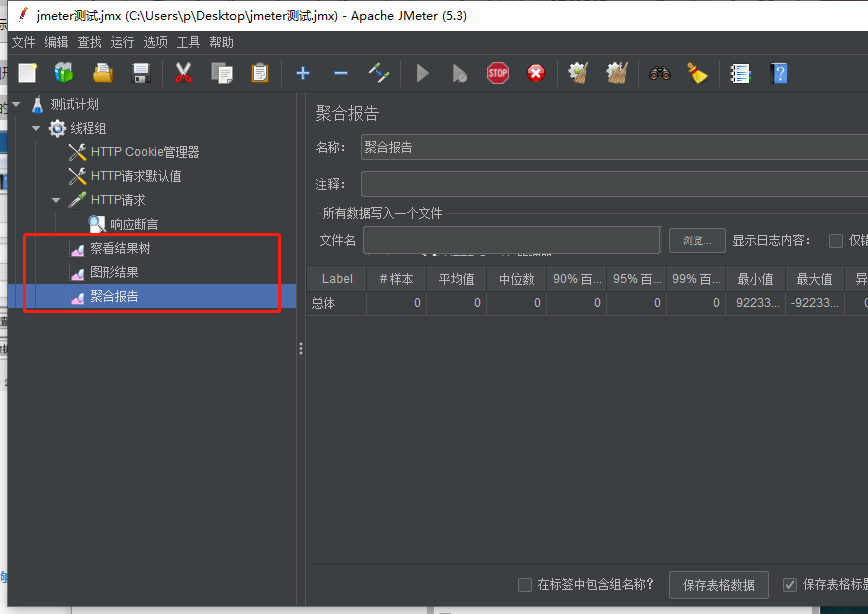Screen dimensions: 868x614
Task: Reset search with yellow broom icon
Action: tap(698, 73)
